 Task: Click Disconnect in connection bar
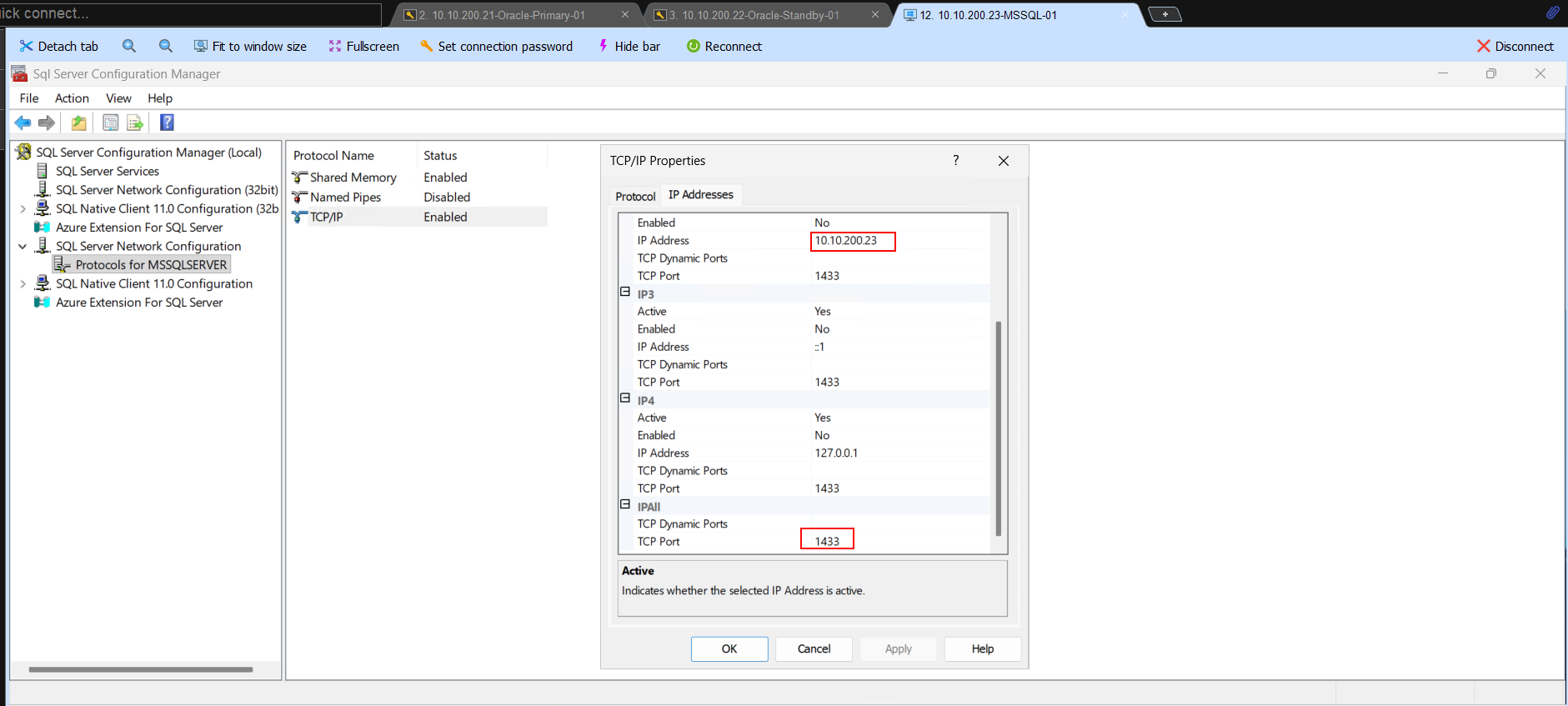pos(1515,47)
